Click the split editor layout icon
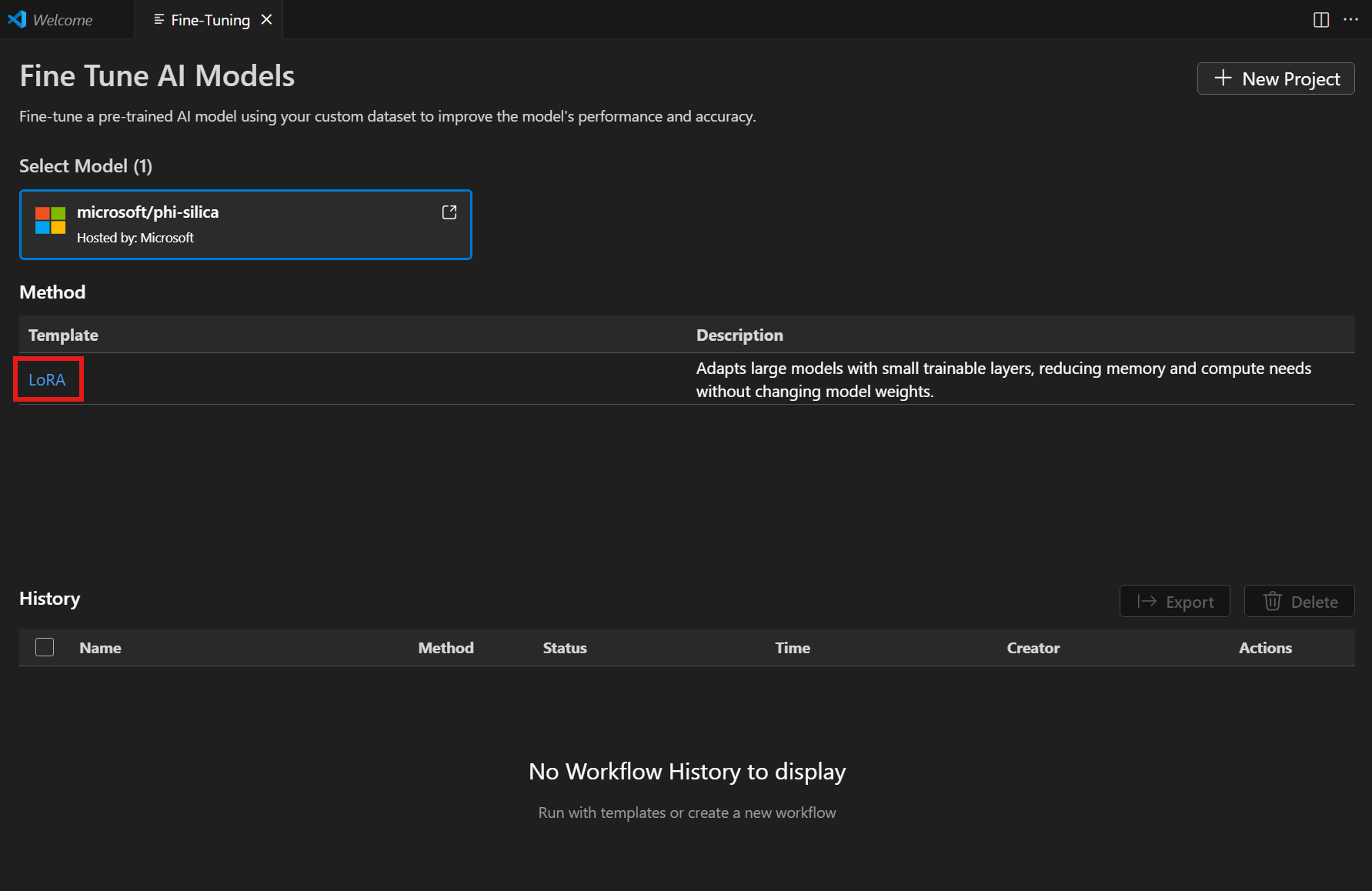This screenshot has width=1372, height=891. (x=1321, y=19)
